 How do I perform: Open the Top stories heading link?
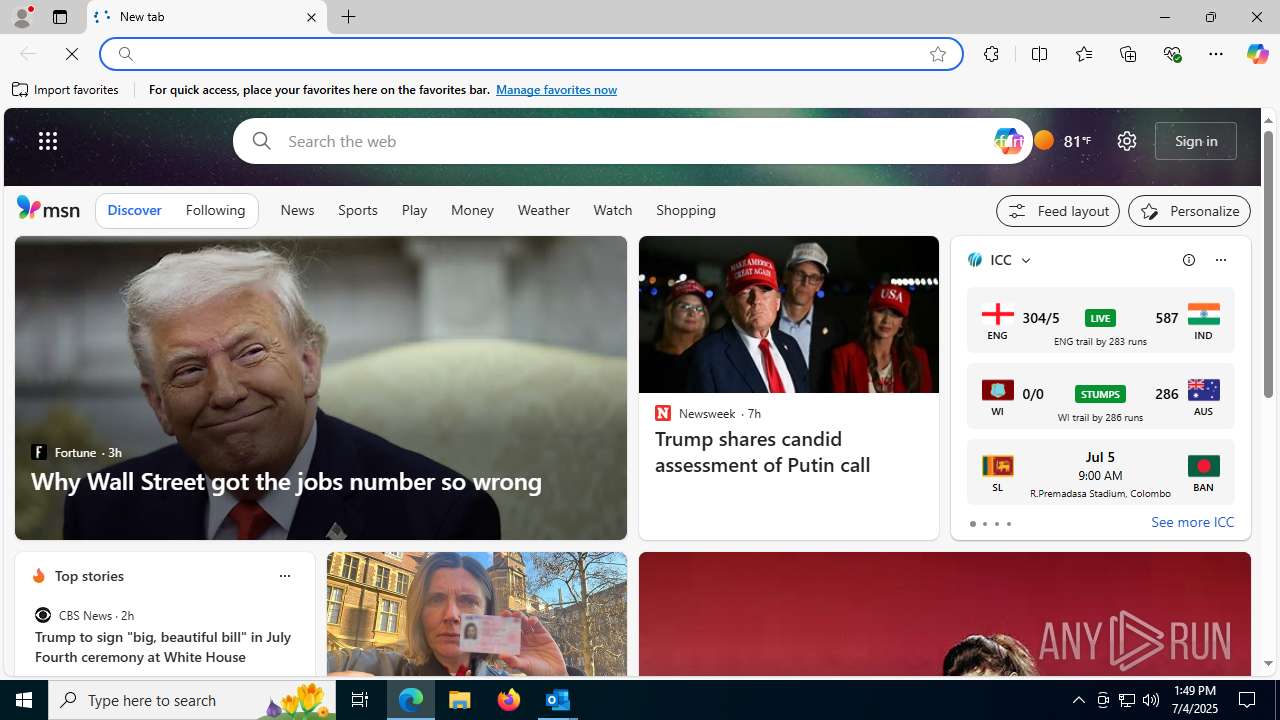89,576
